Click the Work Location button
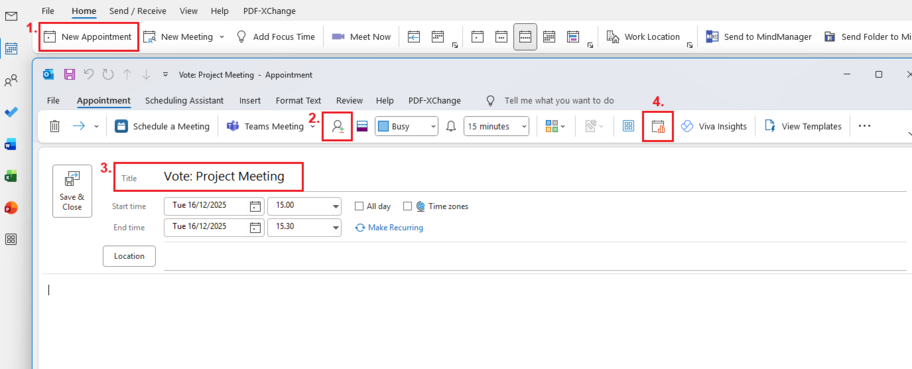This screenshot has width=912, height=369. [643, 37]
